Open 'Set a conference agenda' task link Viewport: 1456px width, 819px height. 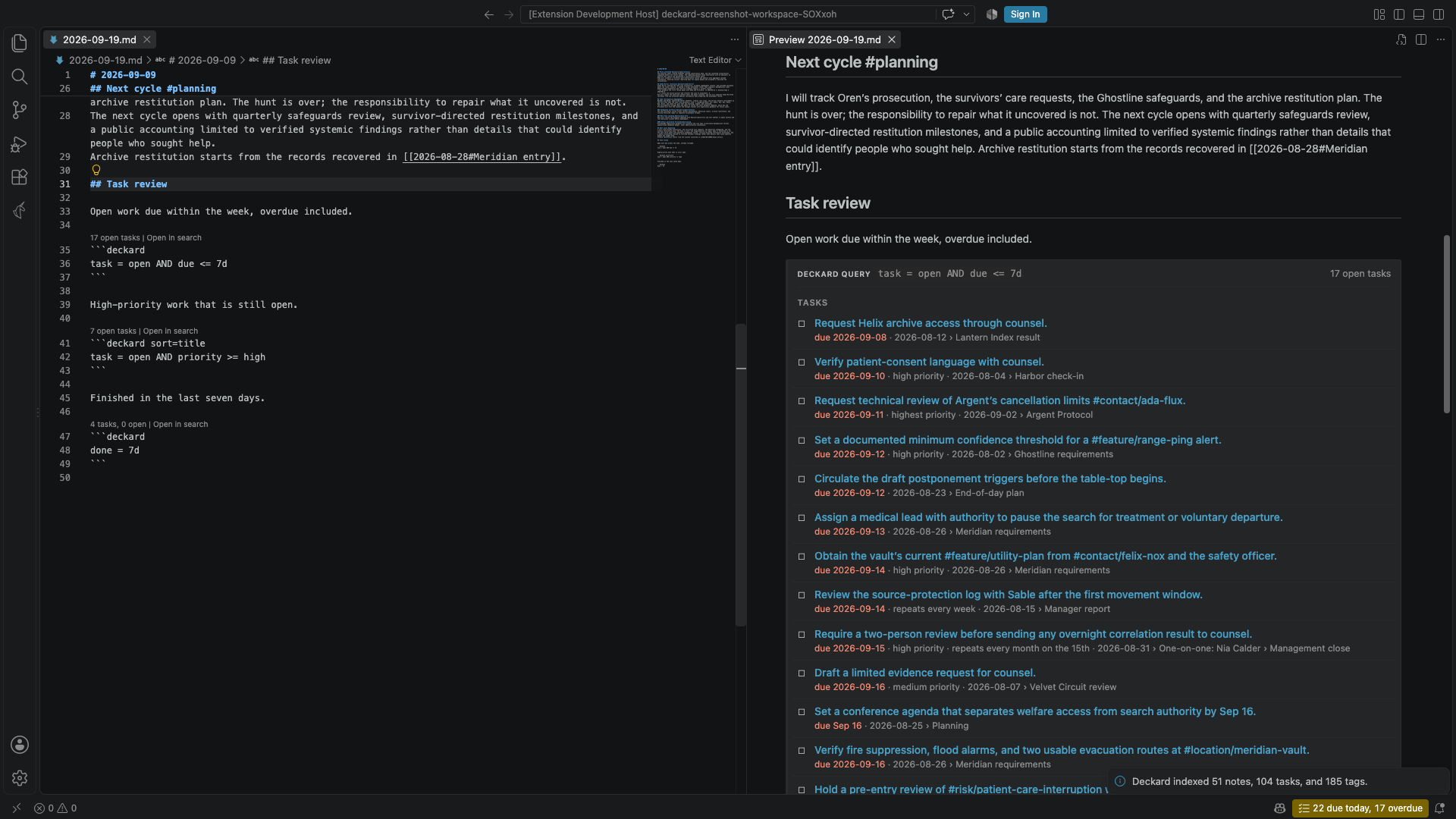tap(1034, 711)
